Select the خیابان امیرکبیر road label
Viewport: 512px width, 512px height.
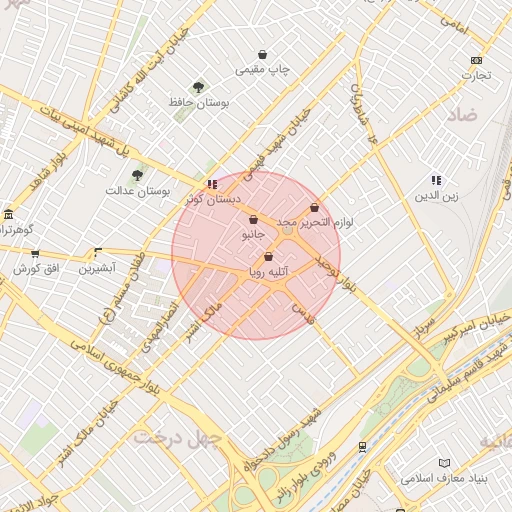pos(477,327)
